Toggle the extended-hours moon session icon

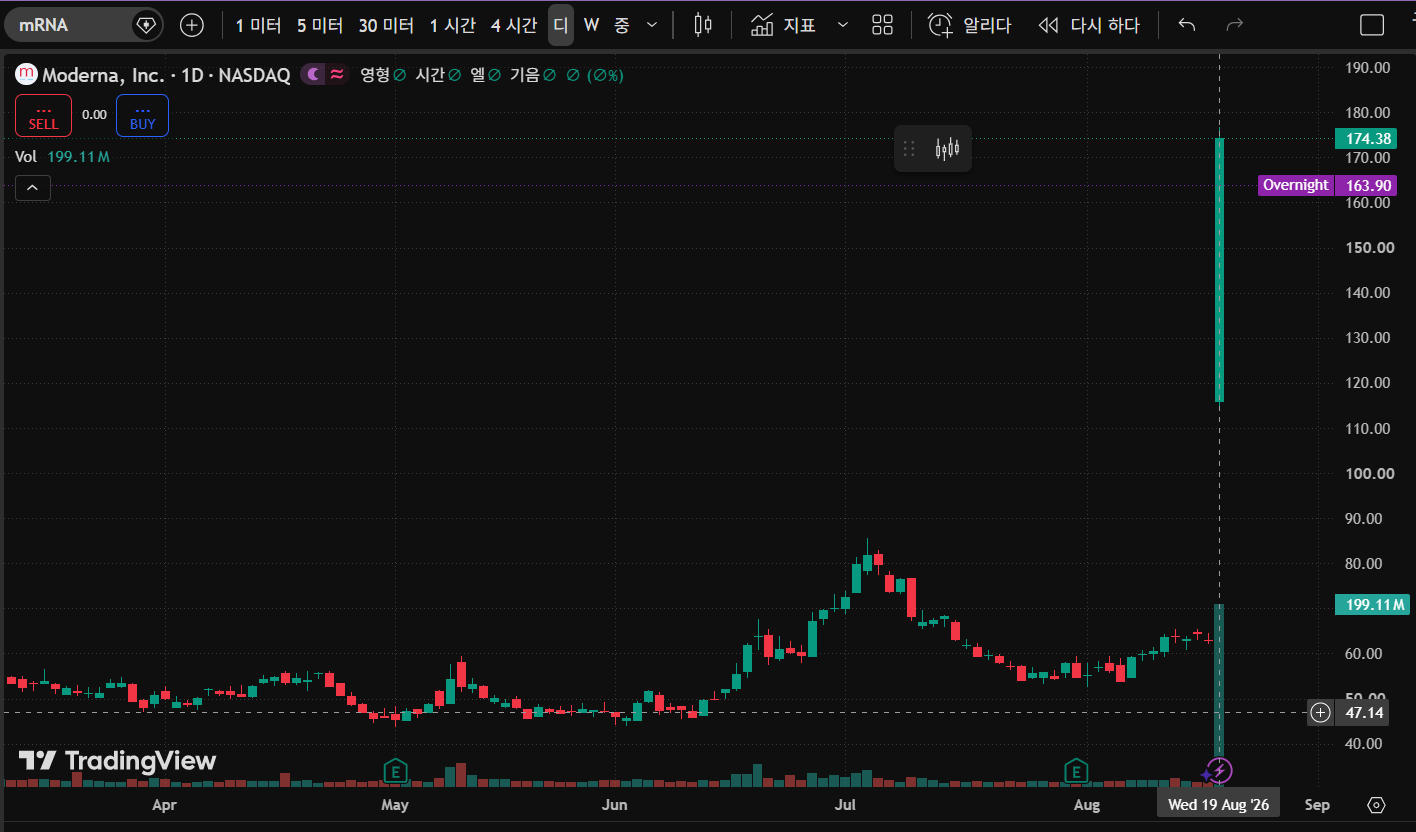point(313,74)
